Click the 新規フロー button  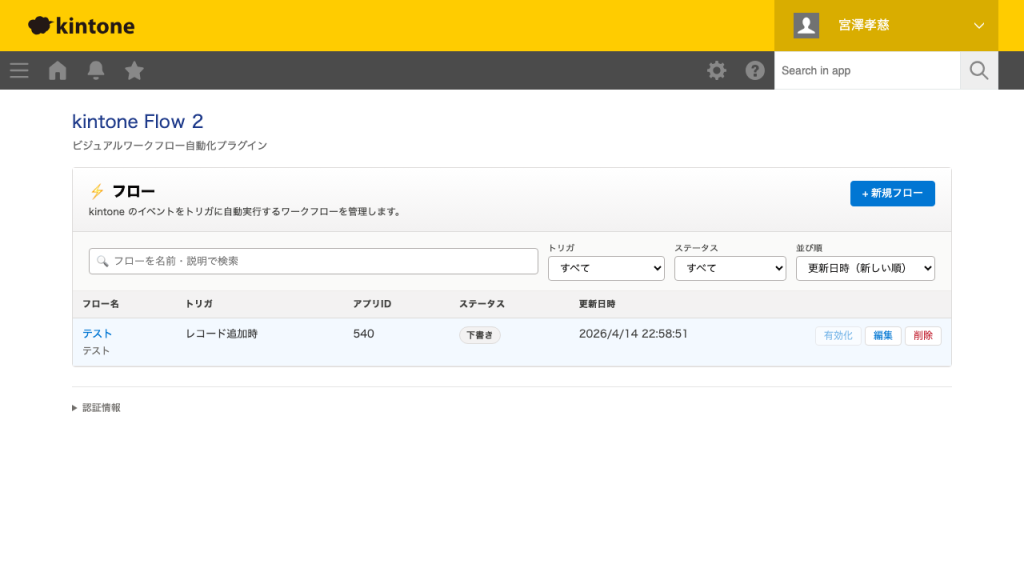[x=892, y=193]
